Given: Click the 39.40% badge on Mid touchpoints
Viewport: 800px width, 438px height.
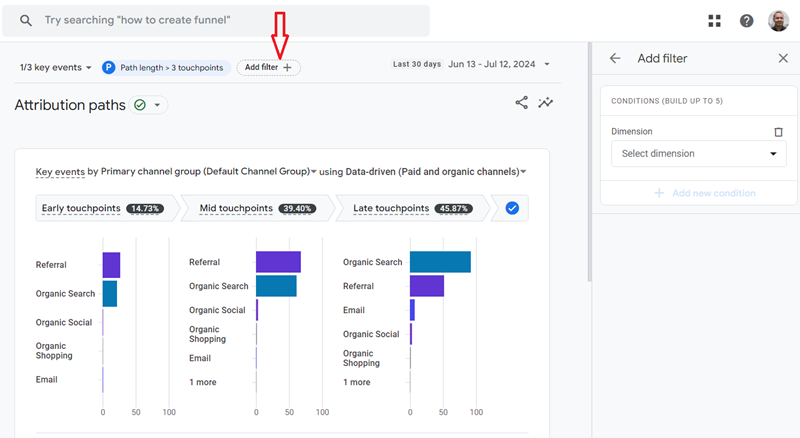Looking at the screenshot, I should (x=297, y=208).
